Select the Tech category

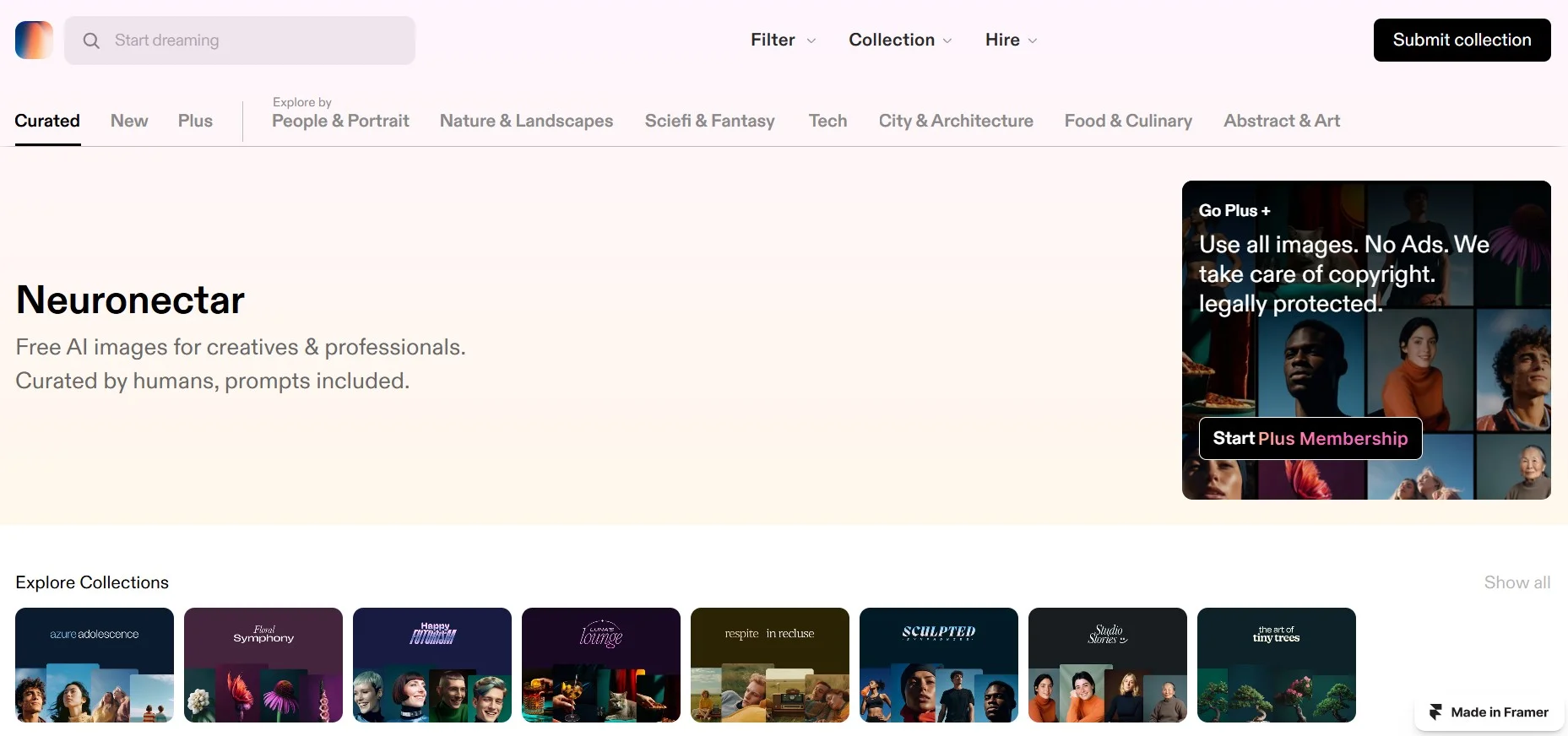click(x=827, y=121)
